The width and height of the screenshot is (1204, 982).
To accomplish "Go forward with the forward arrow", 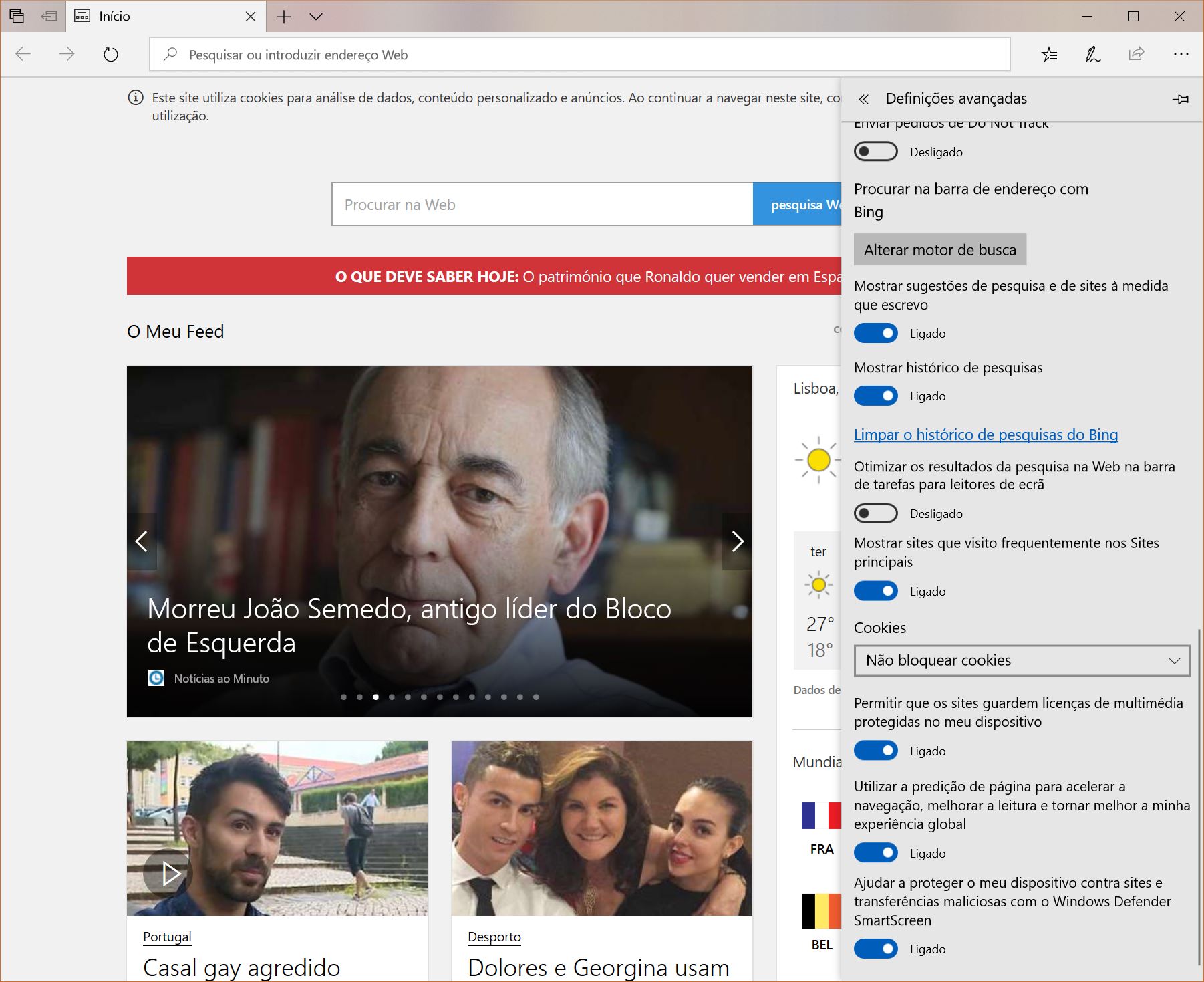I will coord(67,54).
